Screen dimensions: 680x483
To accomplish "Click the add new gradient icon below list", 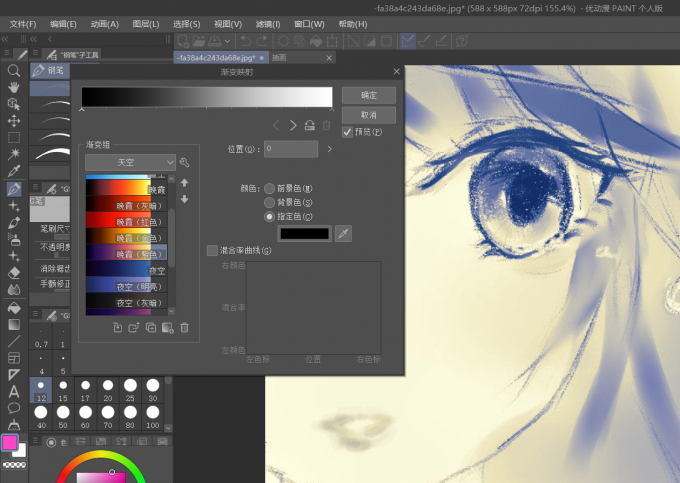I will pos(167,327).
